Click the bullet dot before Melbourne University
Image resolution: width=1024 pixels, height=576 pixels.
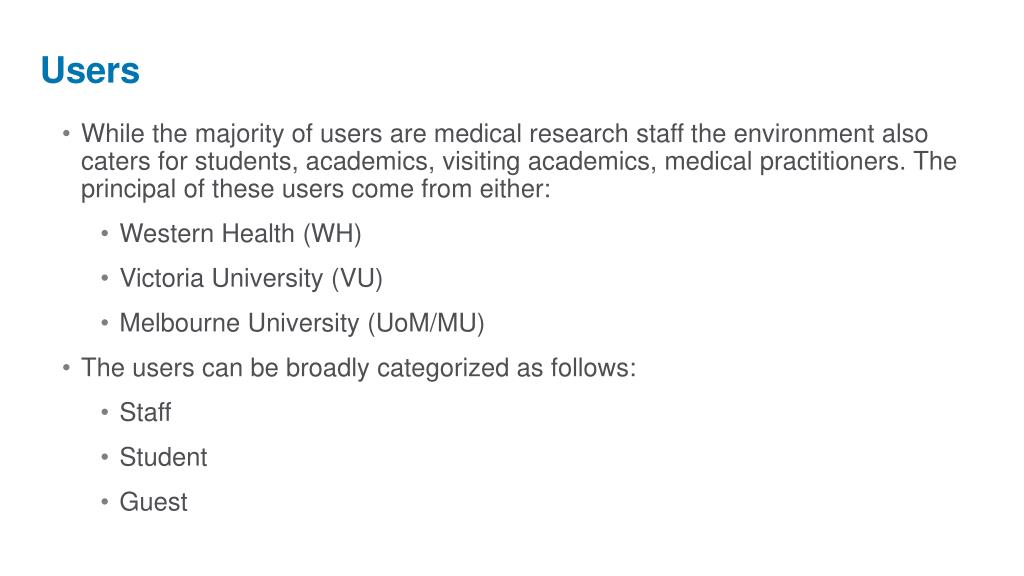(x=104, y=323)
